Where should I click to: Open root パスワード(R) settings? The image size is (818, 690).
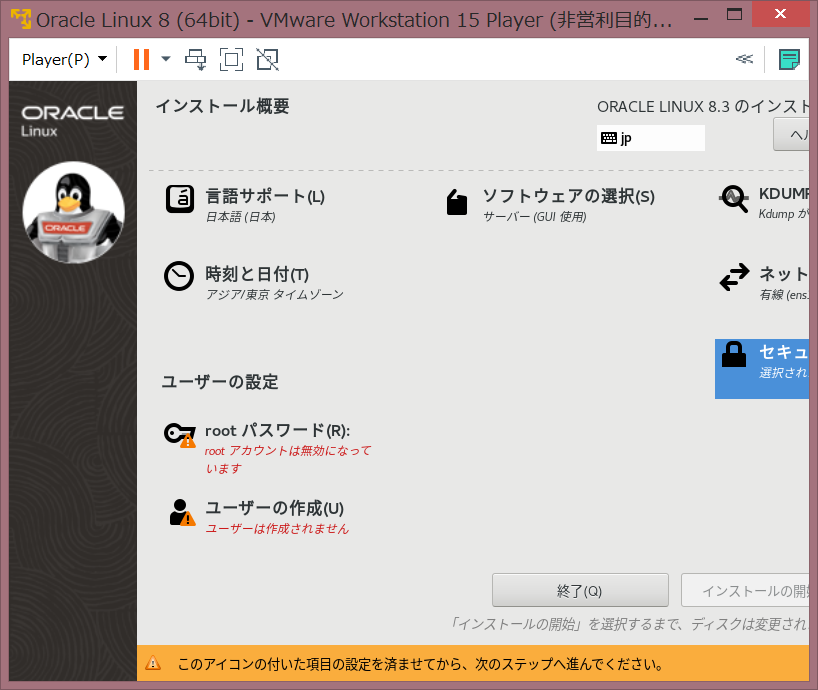[x=278, y=431]
